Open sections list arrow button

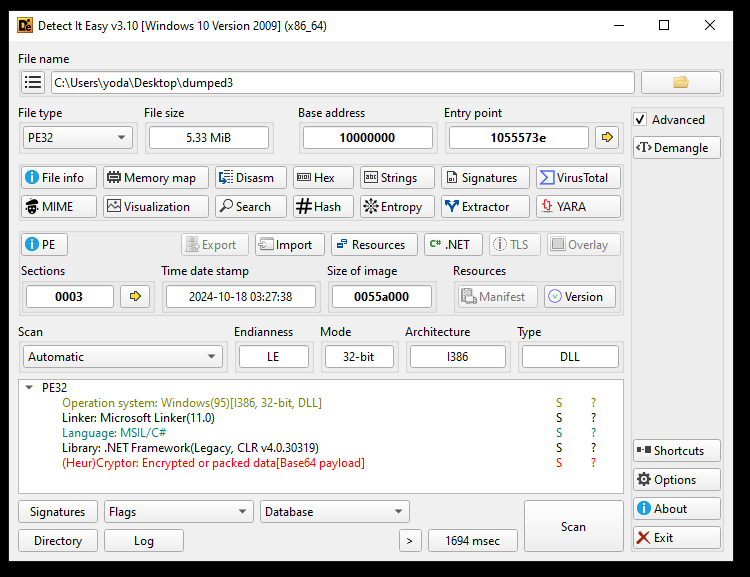(x=135, y=297)
